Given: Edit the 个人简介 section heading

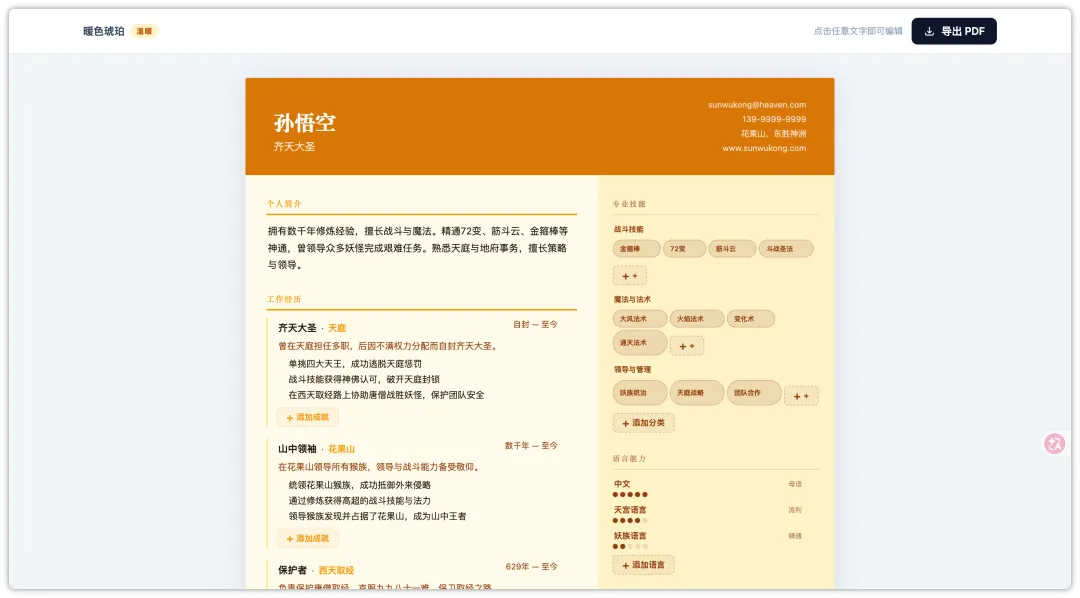Looking at the screenshot, I should click(284, 204).
